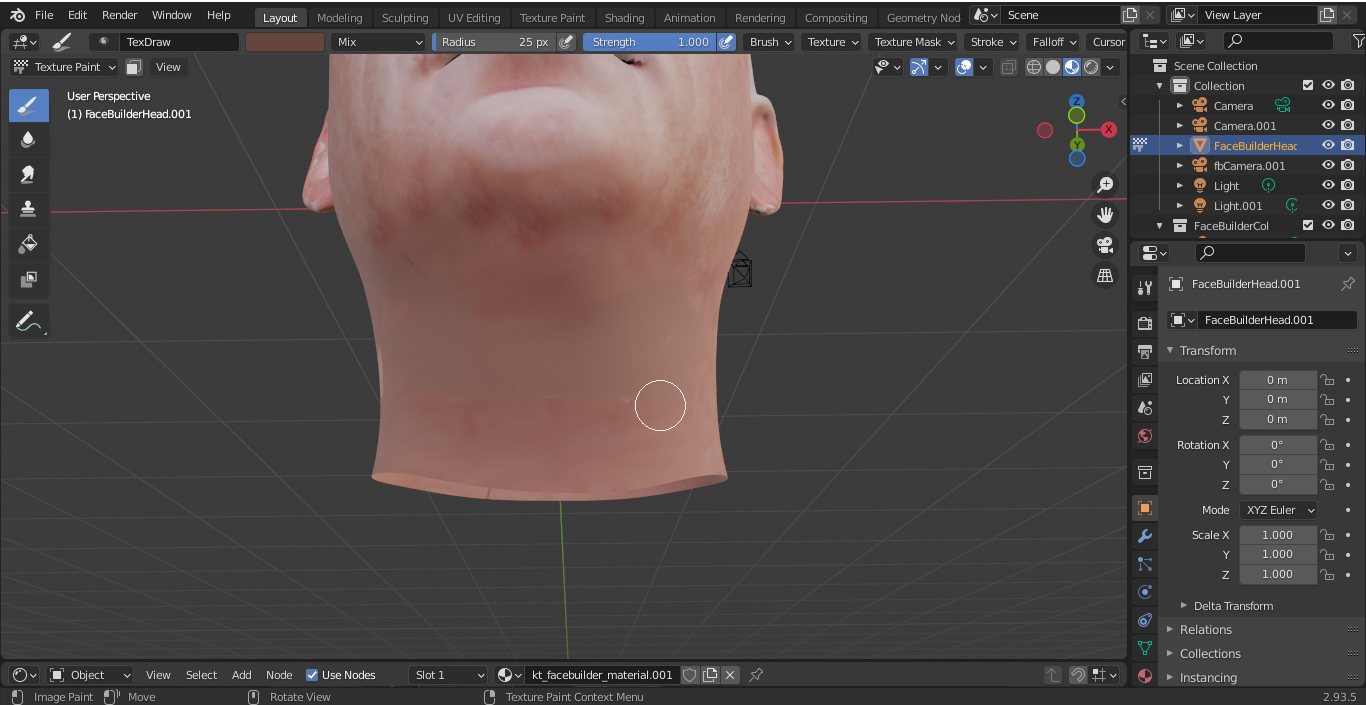
Task: Open the brush color swatch
Action: point(285,42)
